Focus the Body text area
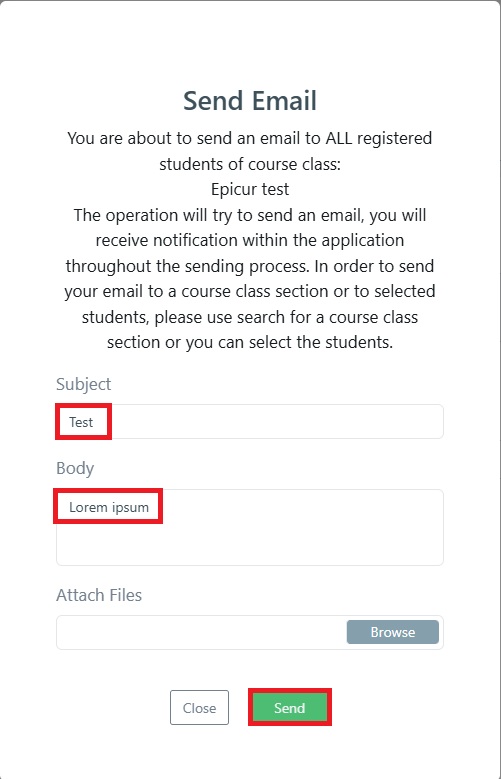This screenshot has height=779, width=501. tap(250, 527)
